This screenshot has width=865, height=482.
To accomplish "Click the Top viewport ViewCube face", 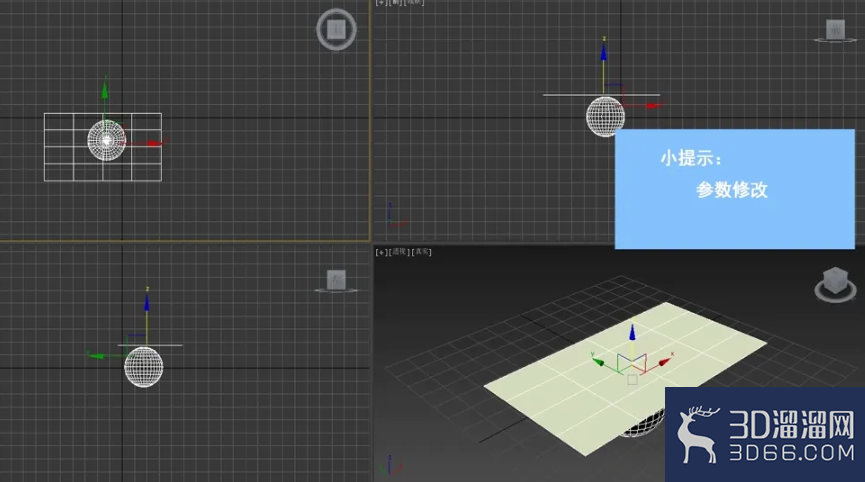I will click(336, 29).
